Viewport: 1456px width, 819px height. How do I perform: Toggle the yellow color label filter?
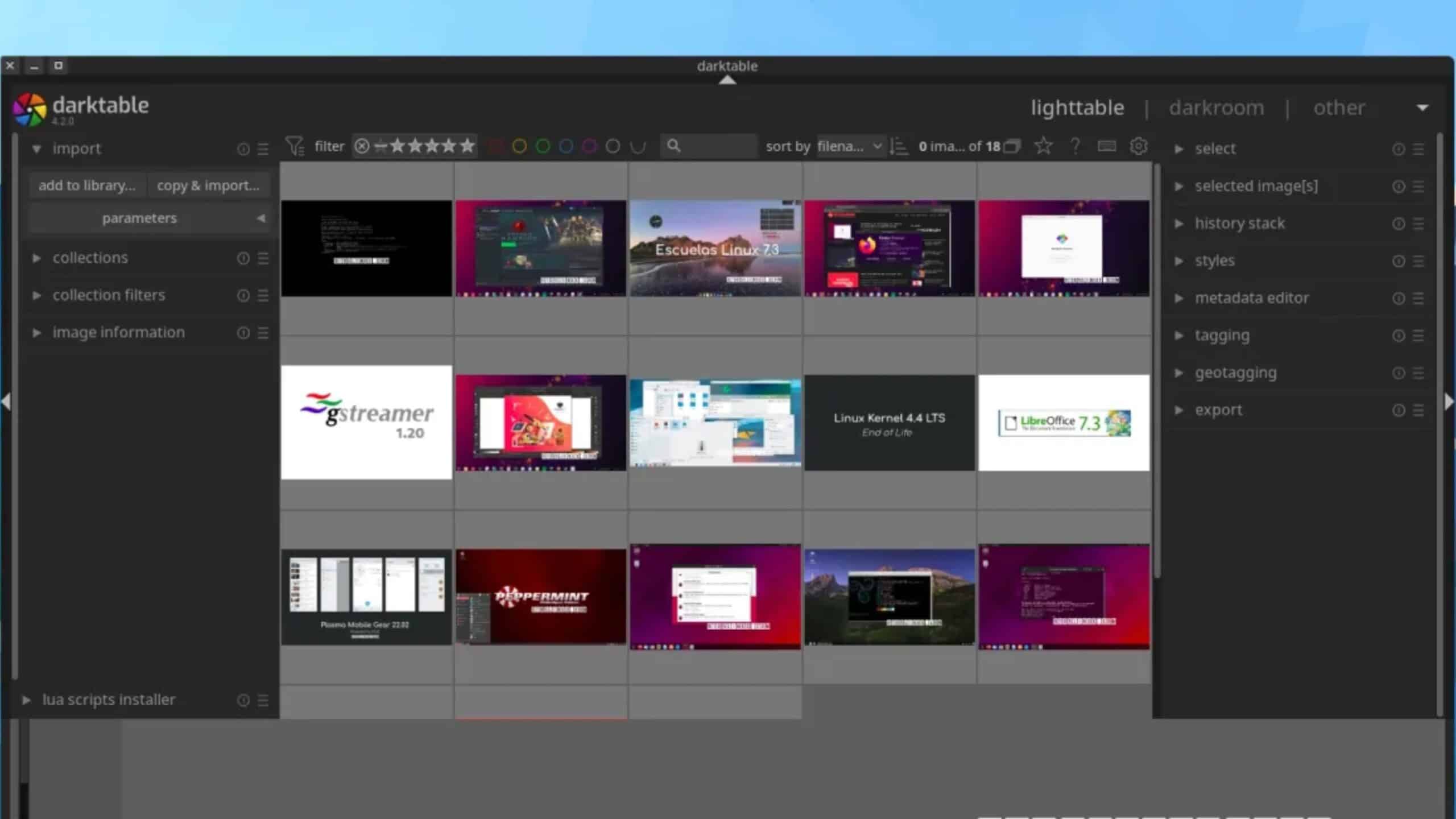[x=519, y=146]
